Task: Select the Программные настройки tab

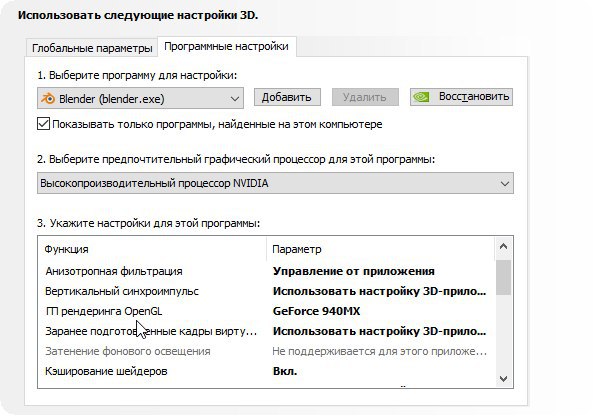Action: 227,46
